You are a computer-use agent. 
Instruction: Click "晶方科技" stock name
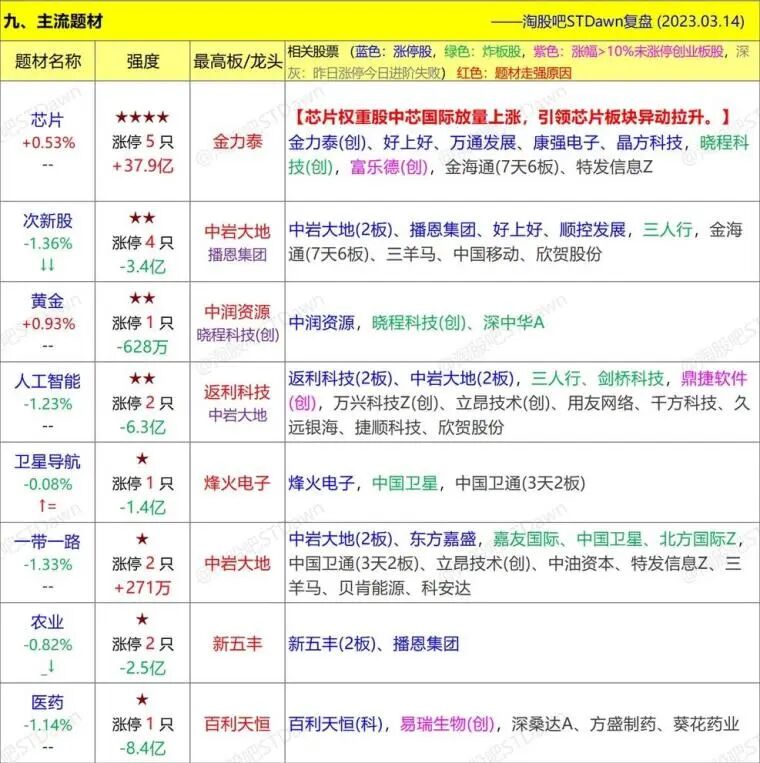(649, 142)
